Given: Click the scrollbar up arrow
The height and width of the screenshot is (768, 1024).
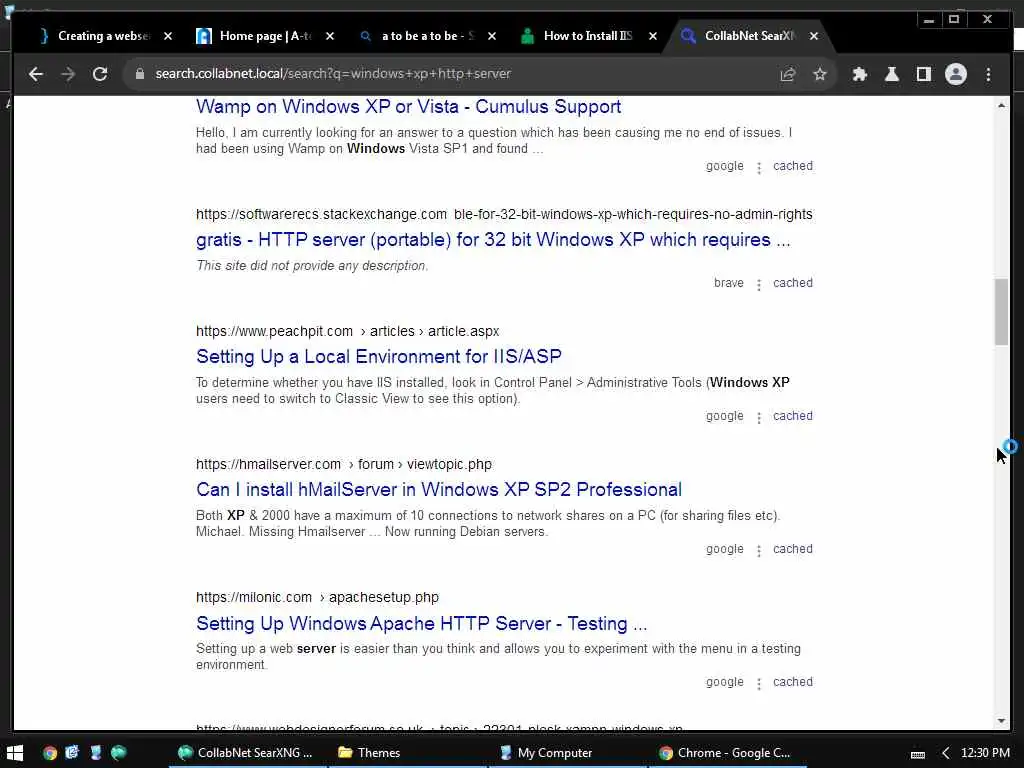Looking at the screenshot, I should tap(1001, 105).
